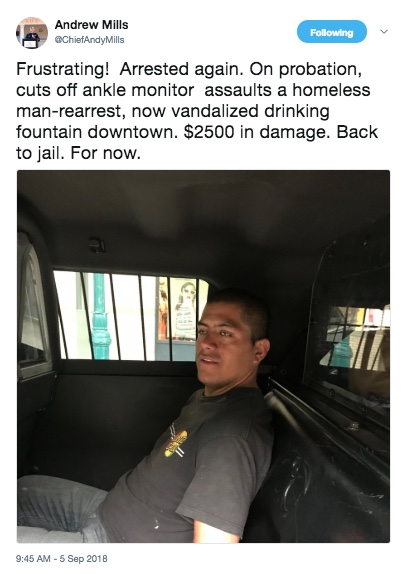Visit the @ChiefAndyMills handle link

pyautogui.click(x=89, y=40)
